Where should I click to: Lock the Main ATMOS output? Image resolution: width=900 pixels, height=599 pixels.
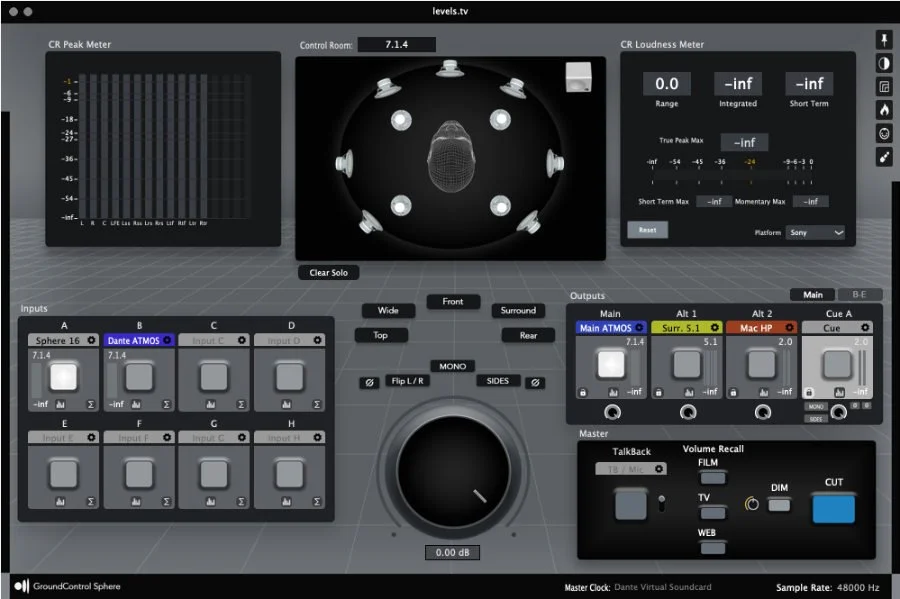[x=582, y=392]
